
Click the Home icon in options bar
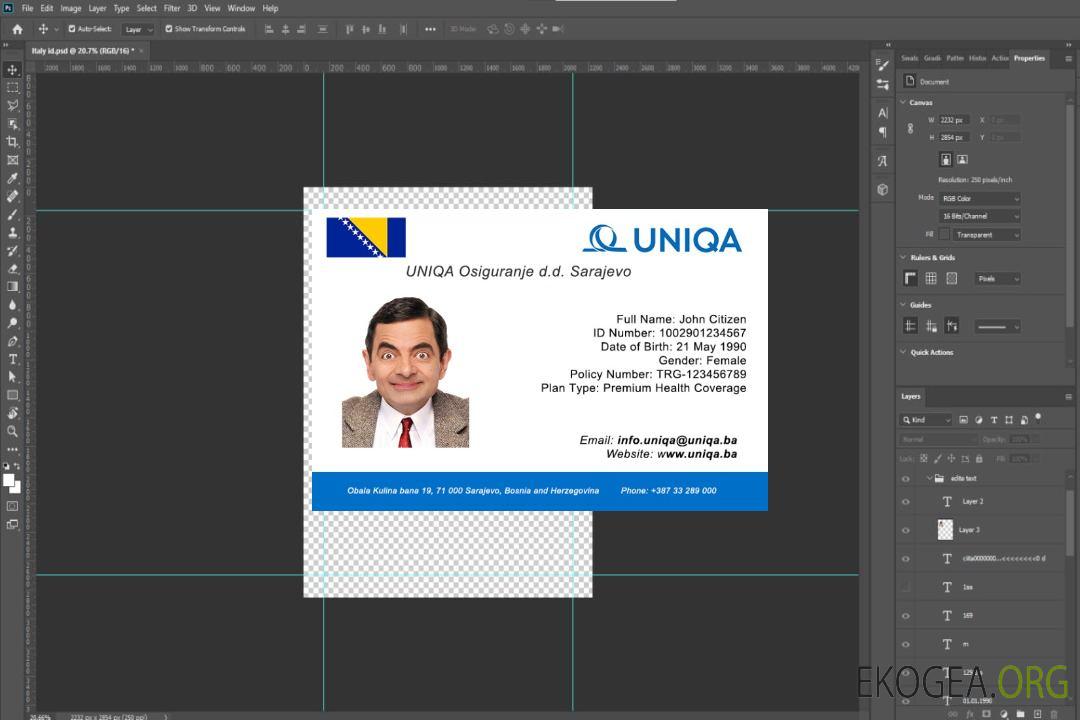click(x=17, y=29)
